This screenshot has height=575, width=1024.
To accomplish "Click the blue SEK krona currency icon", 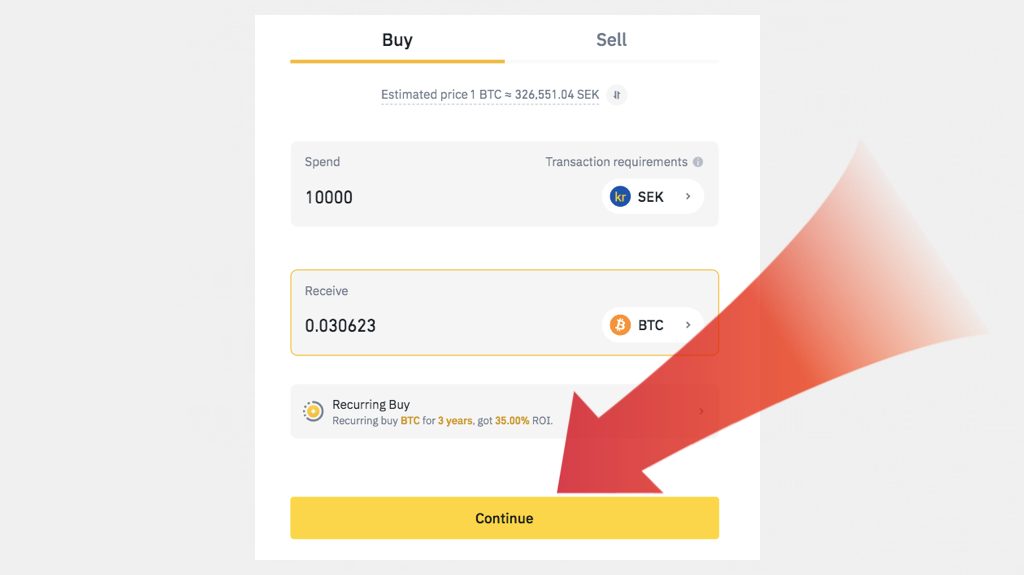I will pyautogui.click(x=620, y=197).
